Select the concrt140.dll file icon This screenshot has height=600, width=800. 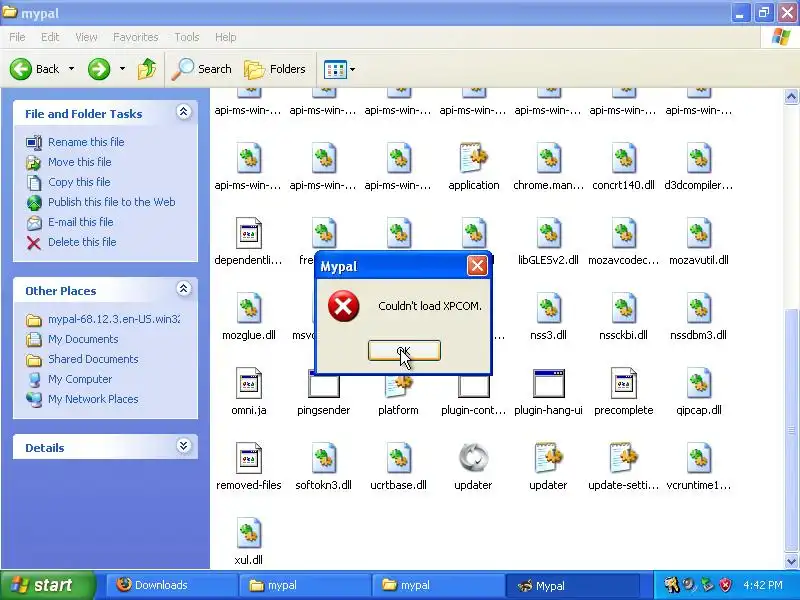point(623,158)
